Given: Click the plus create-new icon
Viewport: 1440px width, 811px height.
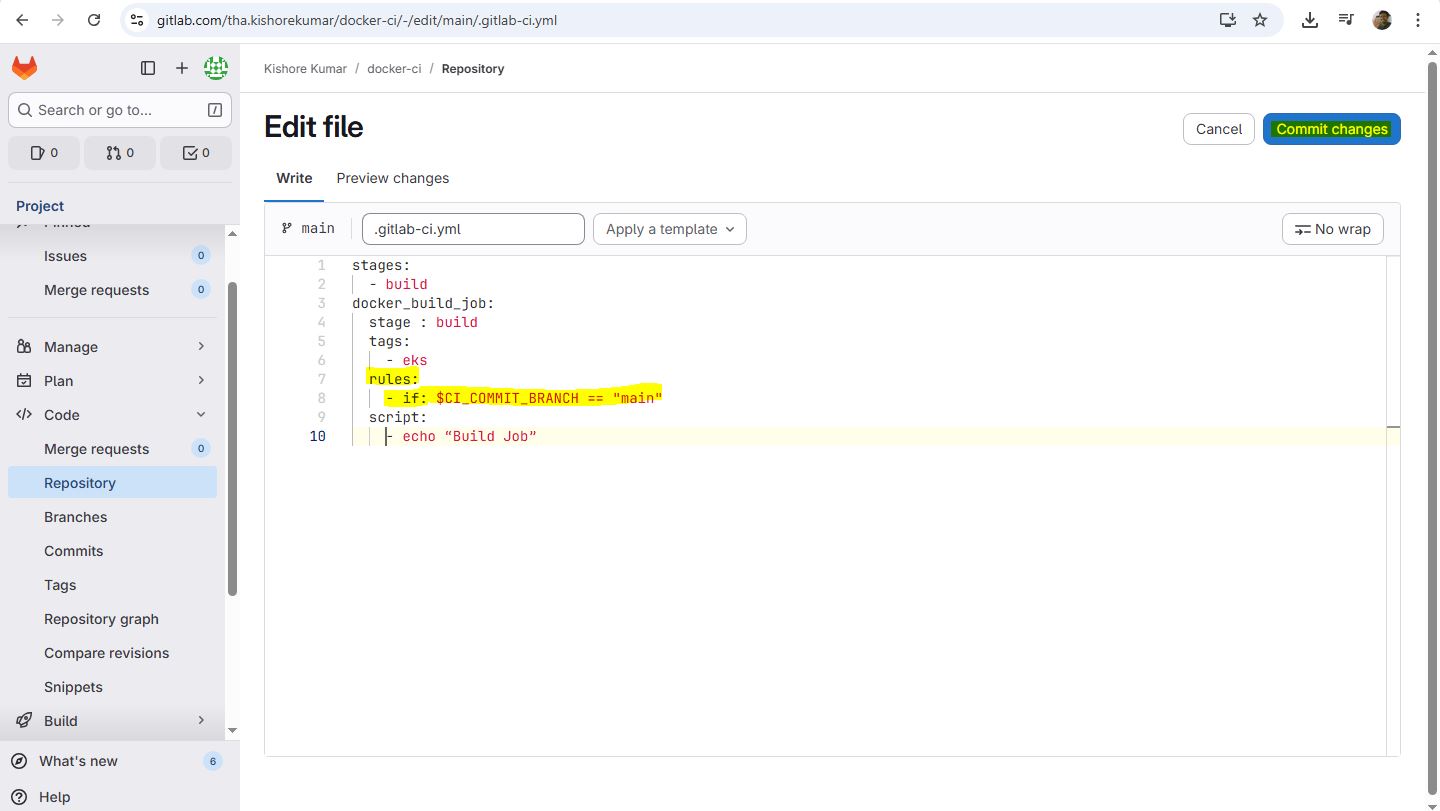Looking at the screenshot, I should (182, 68).
